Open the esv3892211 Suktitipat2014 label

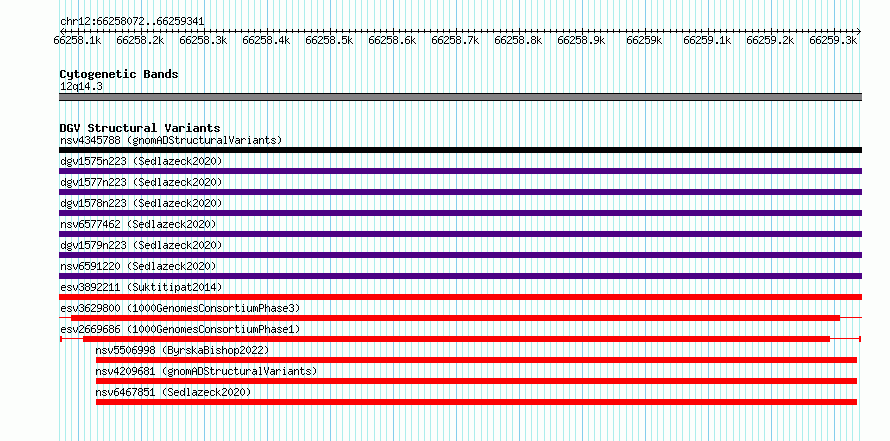pyautogui.click(x=141, y=287)
